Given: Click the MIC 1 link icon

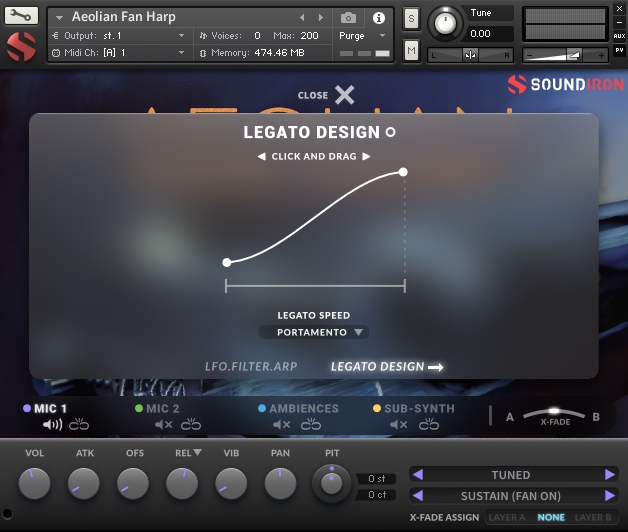Looking at the screenshot, I should click(79, 424).
